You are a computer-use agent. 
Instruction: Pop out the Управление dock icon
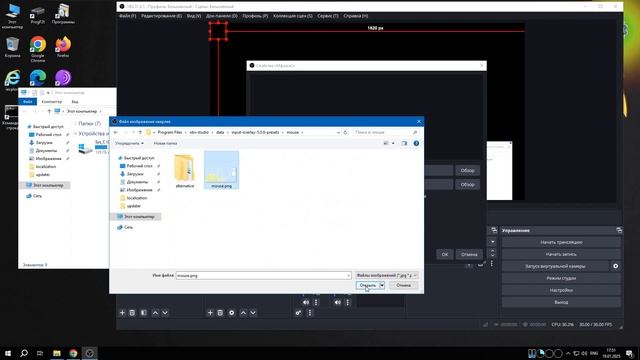point(619,231)
